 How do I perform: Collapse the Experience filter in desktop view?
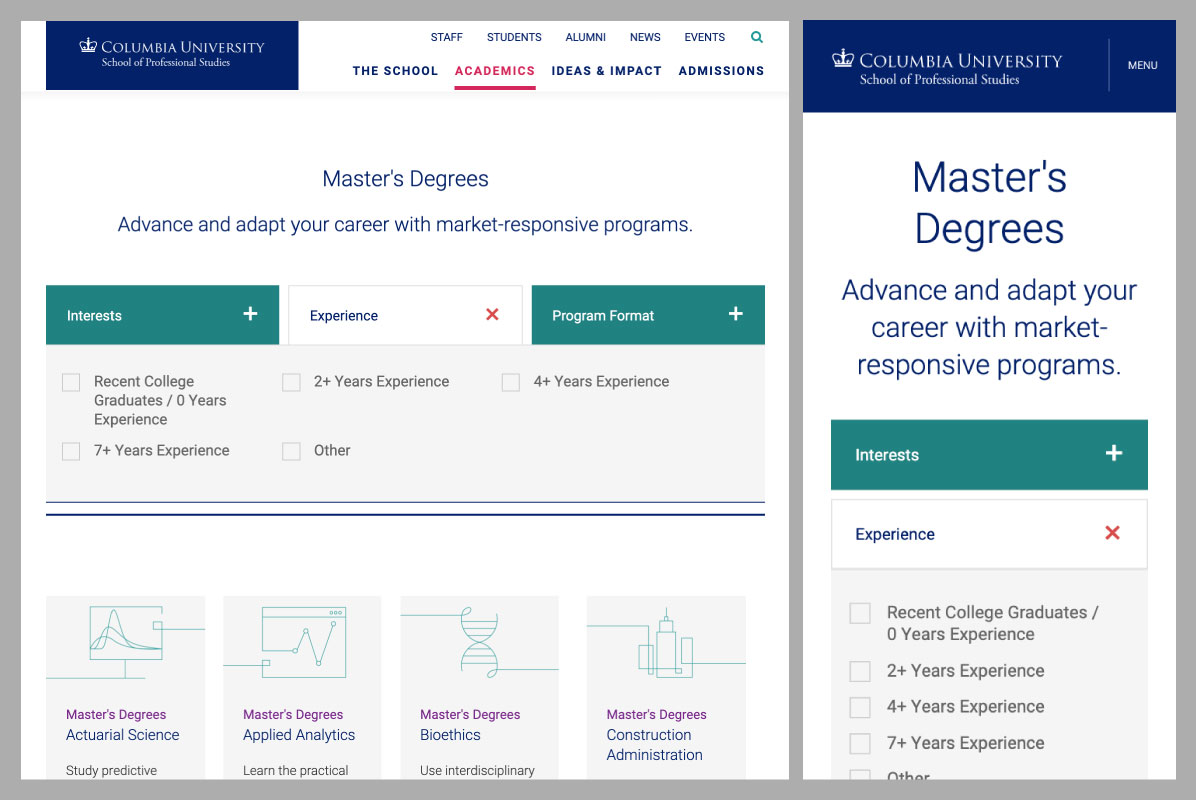tap(405, 315)
